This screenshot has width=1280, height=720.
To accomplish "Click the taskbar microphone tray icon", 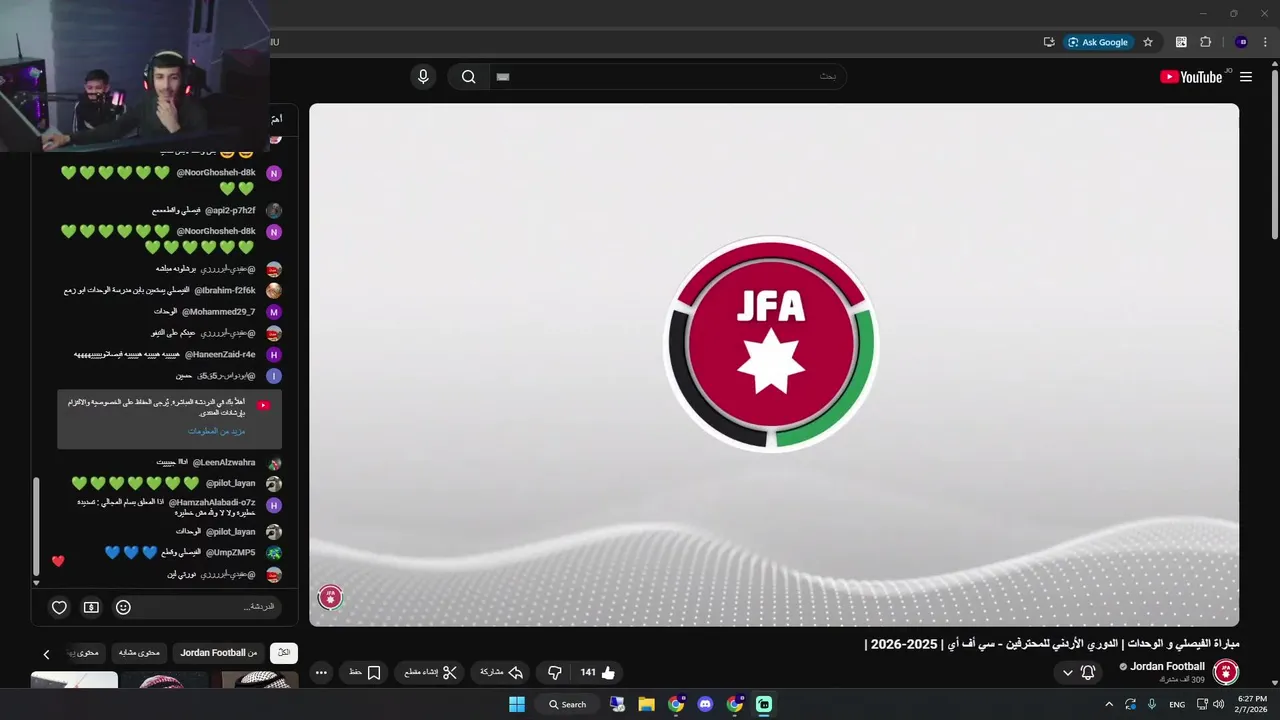I will point(1152,704).
